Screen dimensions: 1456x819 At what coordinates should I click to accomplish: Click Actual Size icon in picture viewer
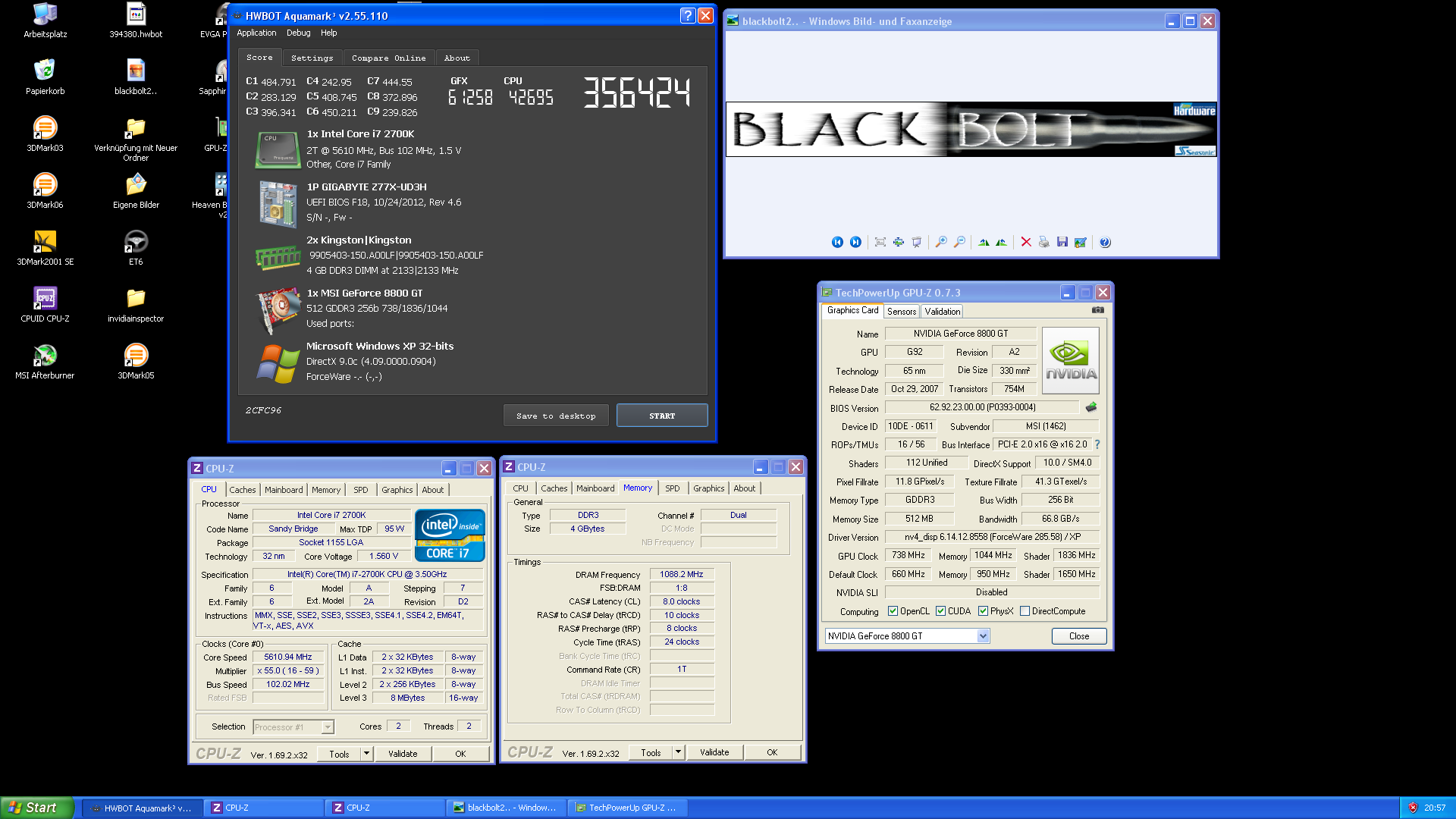pyautogui.click(x=898, y=242)
